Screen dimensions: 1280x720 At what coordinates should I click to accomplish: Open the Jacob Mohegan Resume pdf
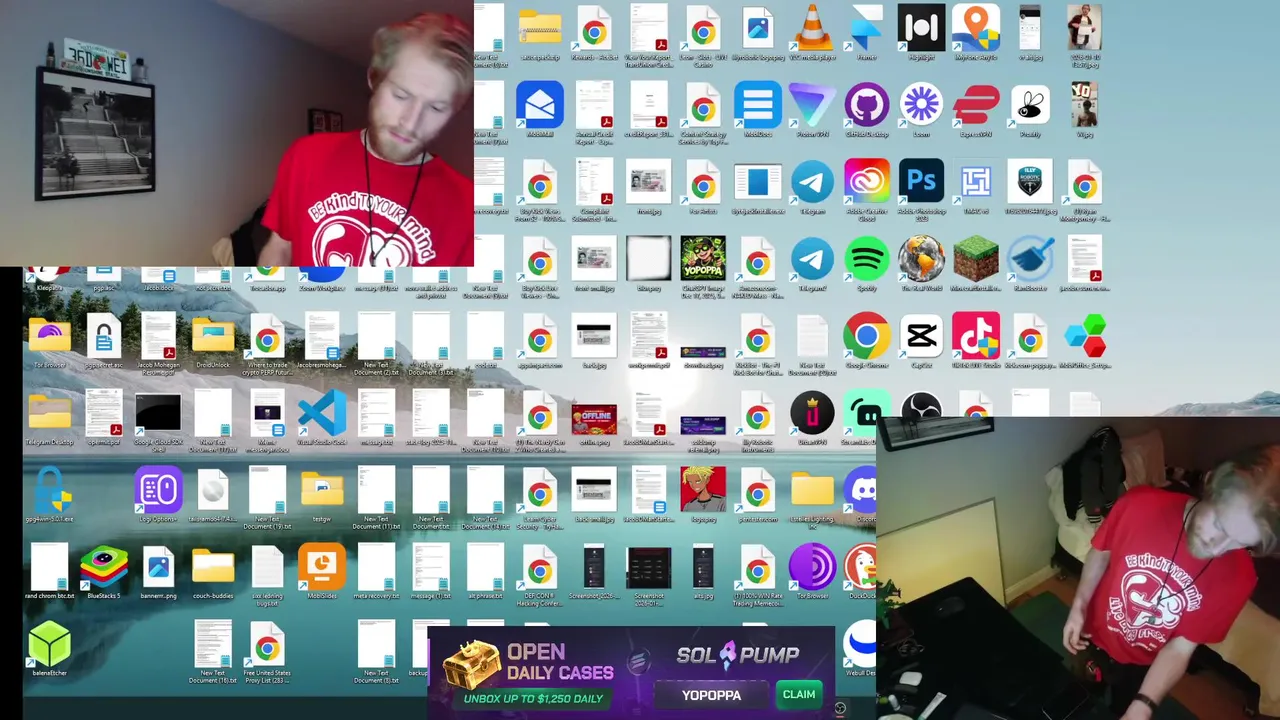tap(158, 337)
